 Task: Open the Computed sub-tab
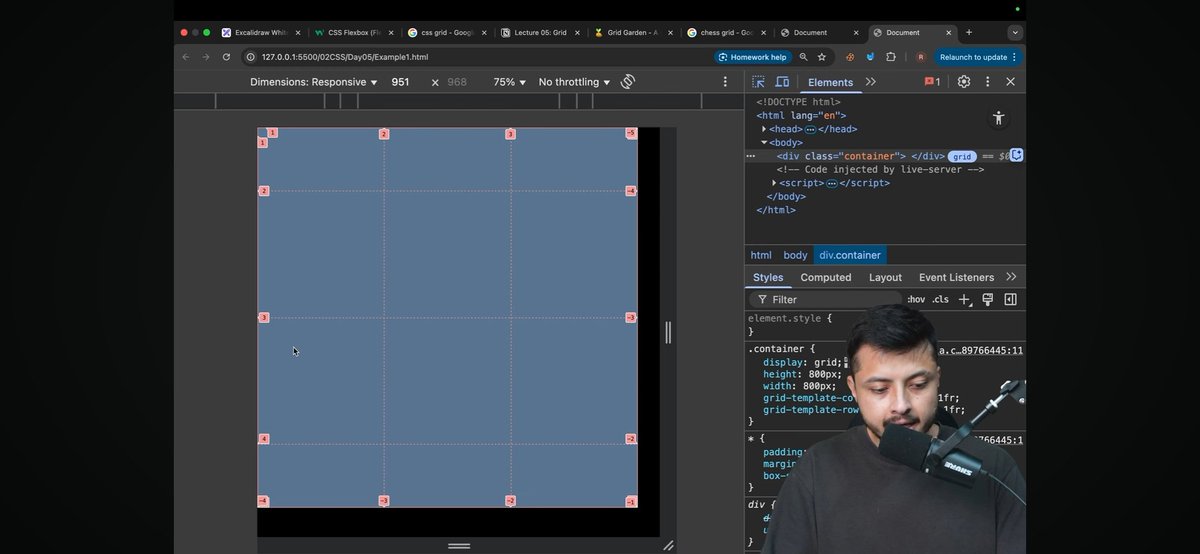tap(826, 277)
